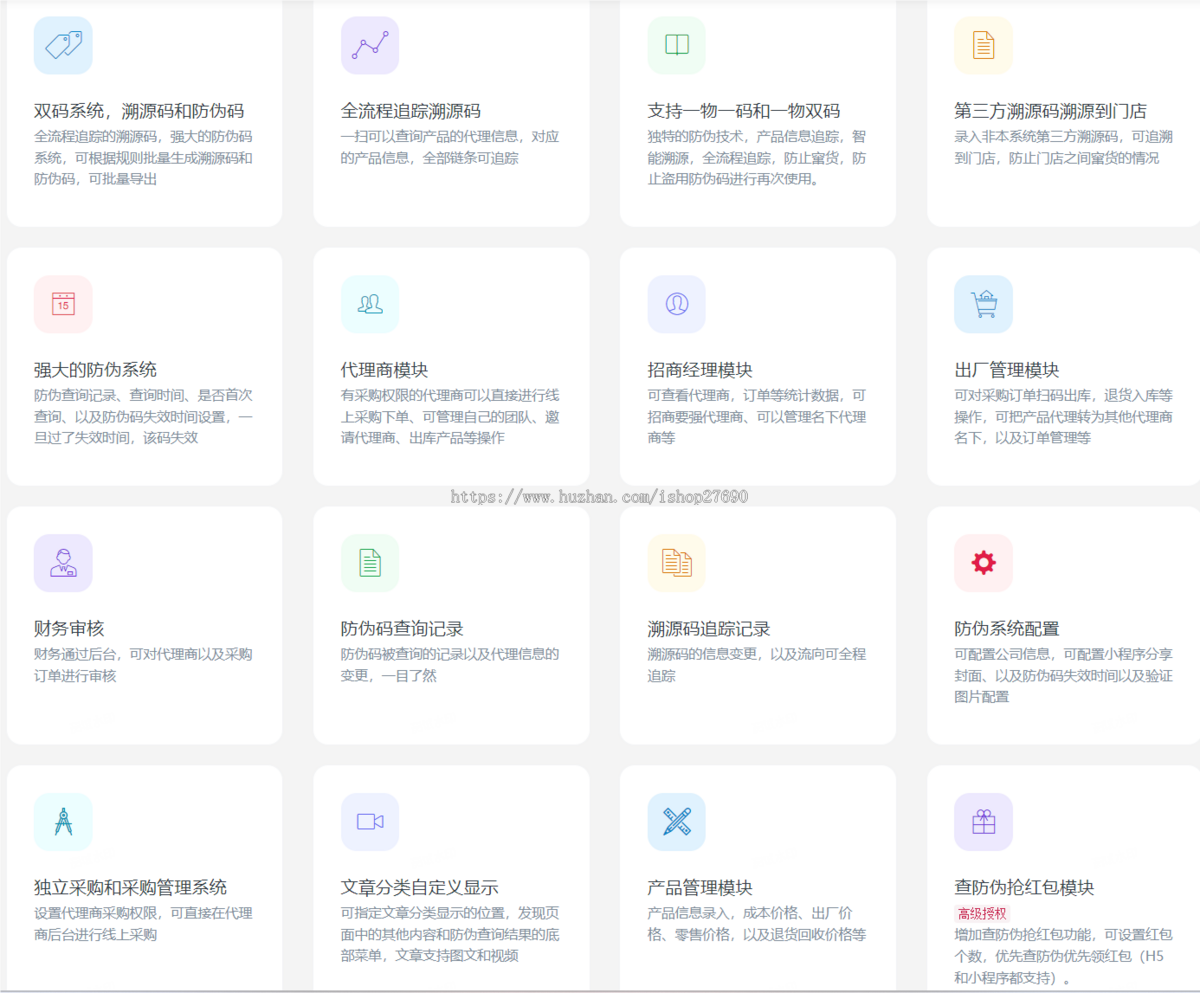Image resolution: width=1200 pixels, height=993 pixels.
Task: Click the document icon above 第三方溯源码溯源到门店
Action: (x=984, y=45)
